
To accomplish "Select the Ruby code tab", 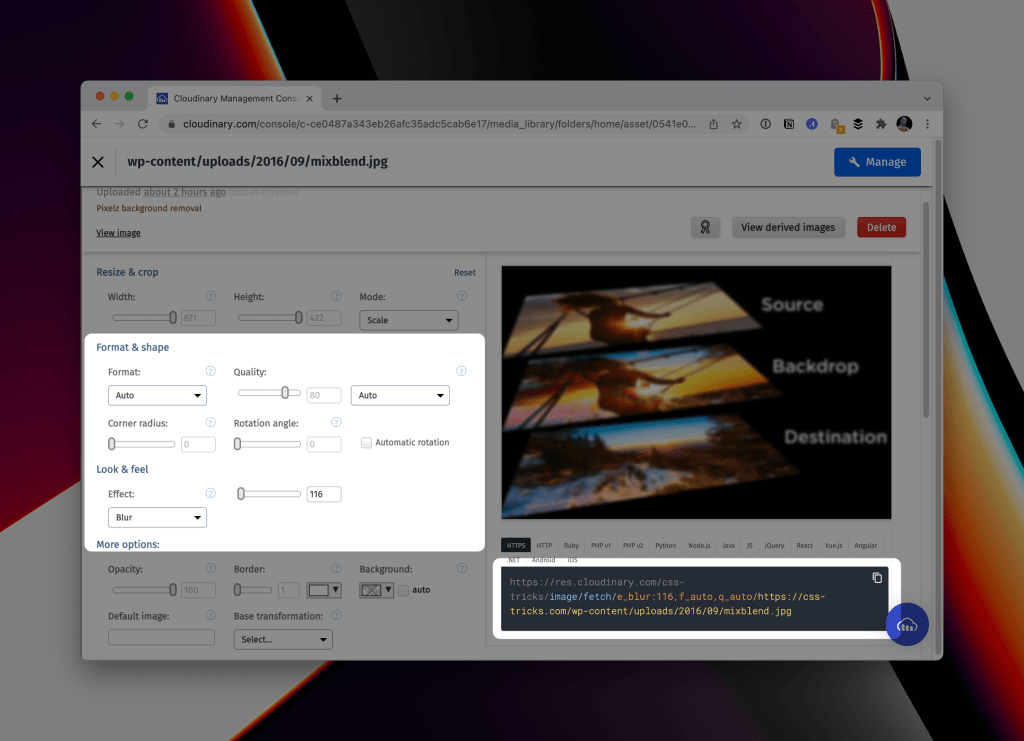I will point(571,545).
